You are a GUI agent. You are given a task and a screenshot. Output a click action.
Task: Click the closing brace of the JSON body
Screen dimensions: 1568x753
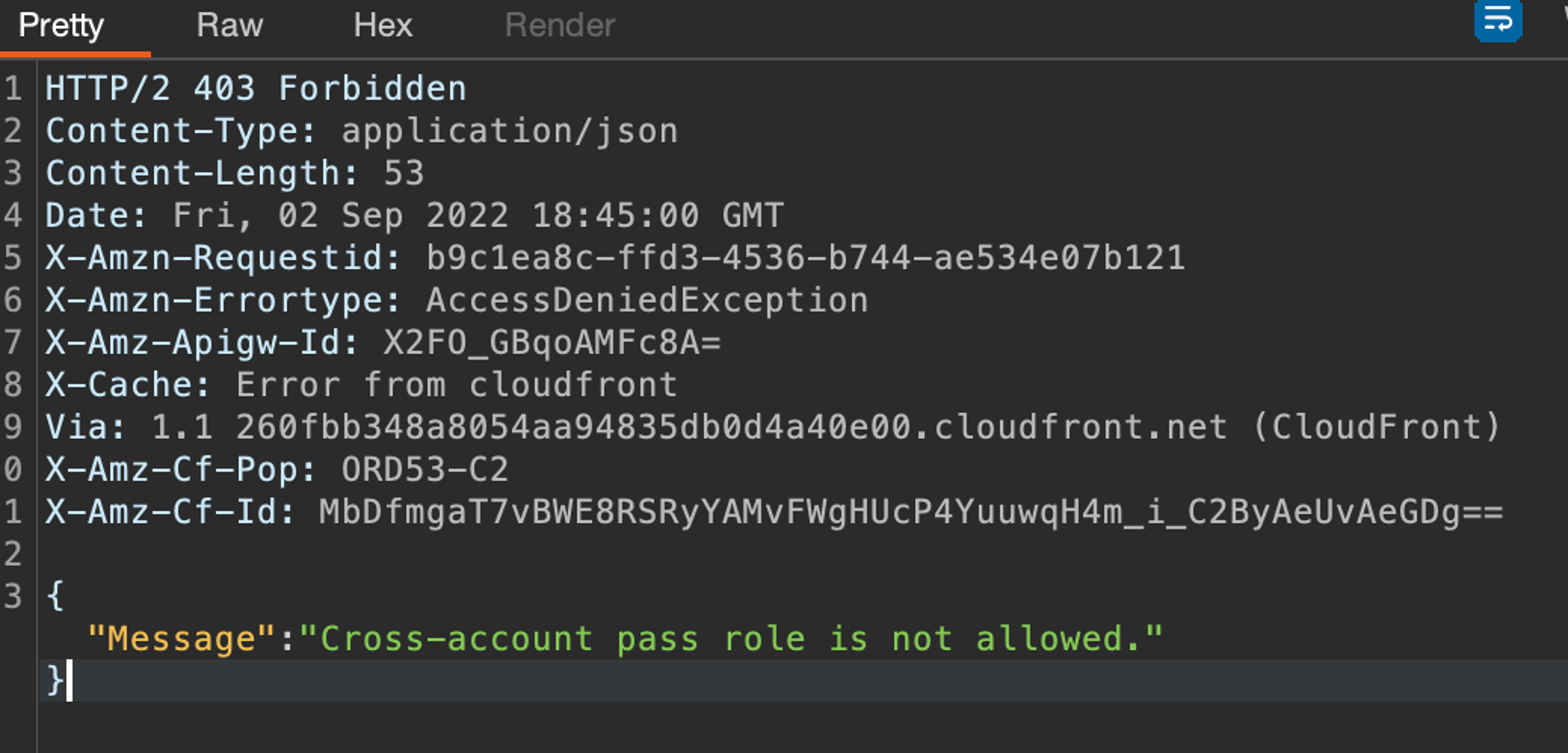[x=53, y=680]
